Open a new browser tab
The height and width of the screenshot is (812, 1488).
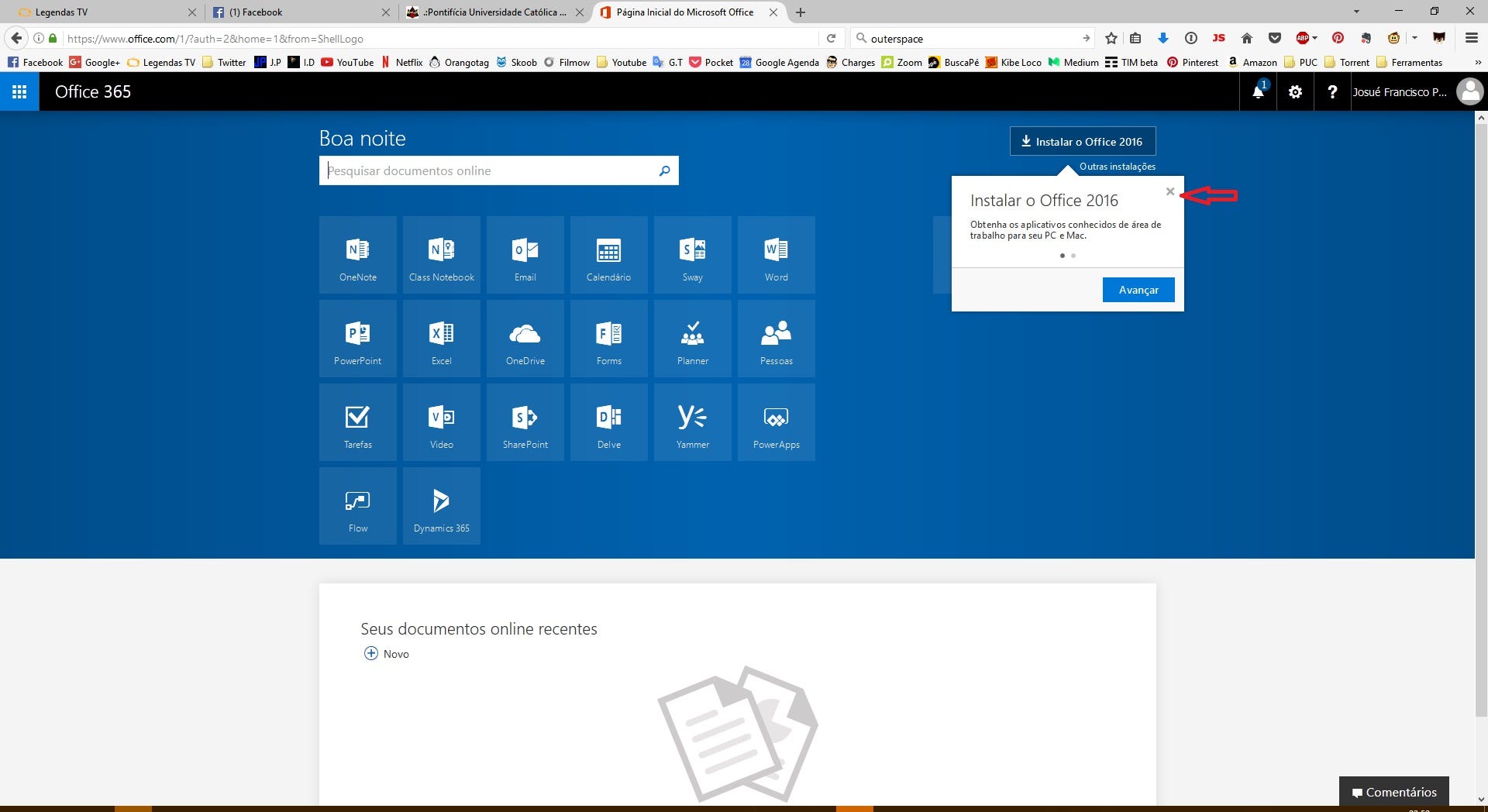point(801,12)
